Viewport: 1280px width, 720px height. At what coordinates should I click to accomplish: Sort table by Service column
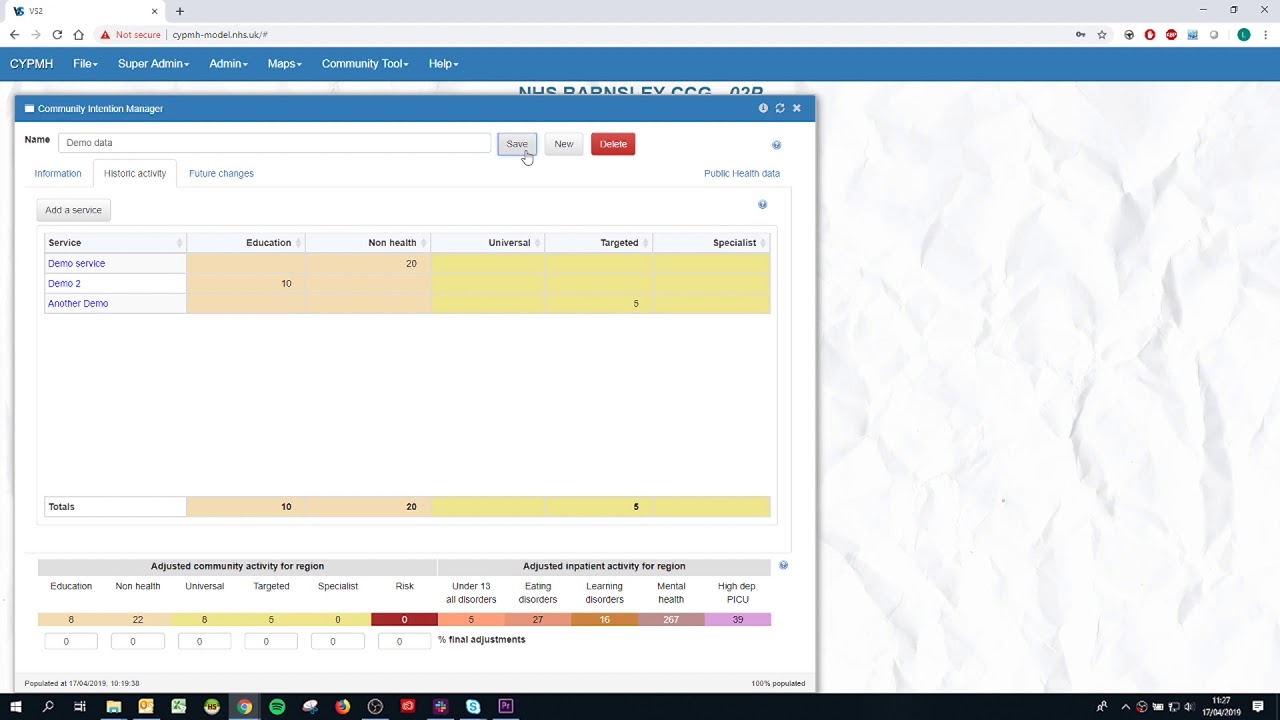point(115,243)
